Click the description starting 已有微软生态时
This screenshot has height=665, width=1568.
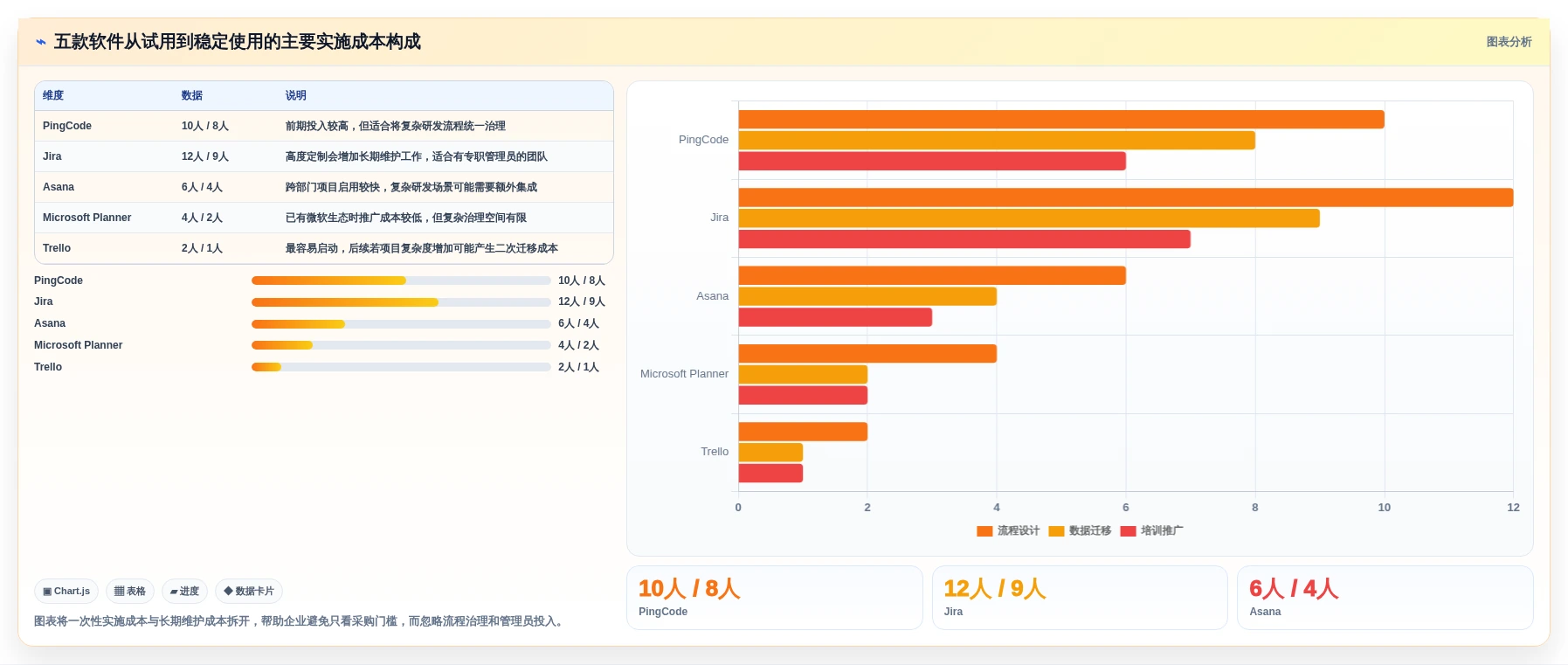(x=406, y=218)
